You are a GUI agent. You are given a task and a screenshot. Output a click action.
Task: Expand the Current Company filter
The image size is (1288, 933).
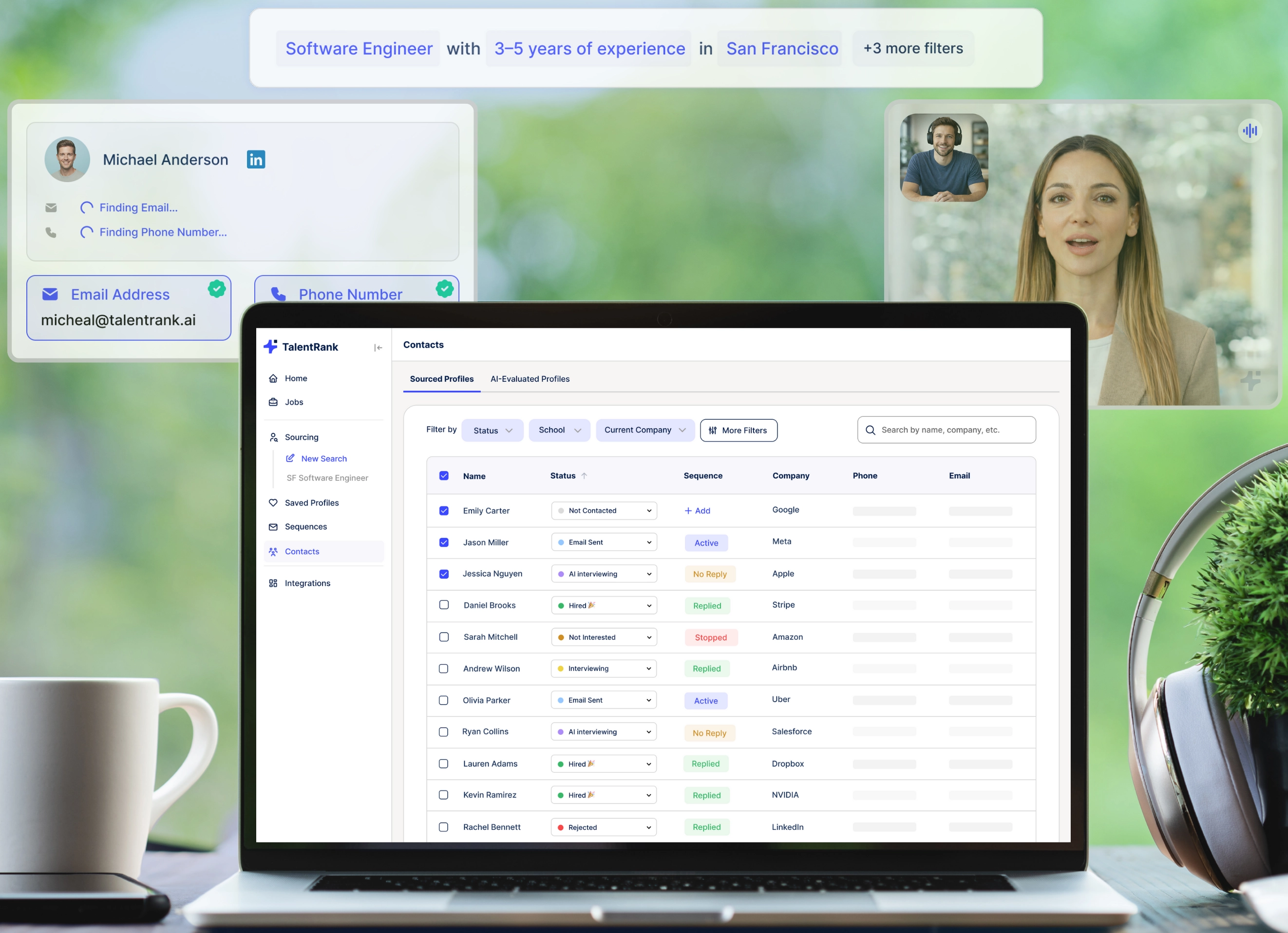(x=644, y=430)
